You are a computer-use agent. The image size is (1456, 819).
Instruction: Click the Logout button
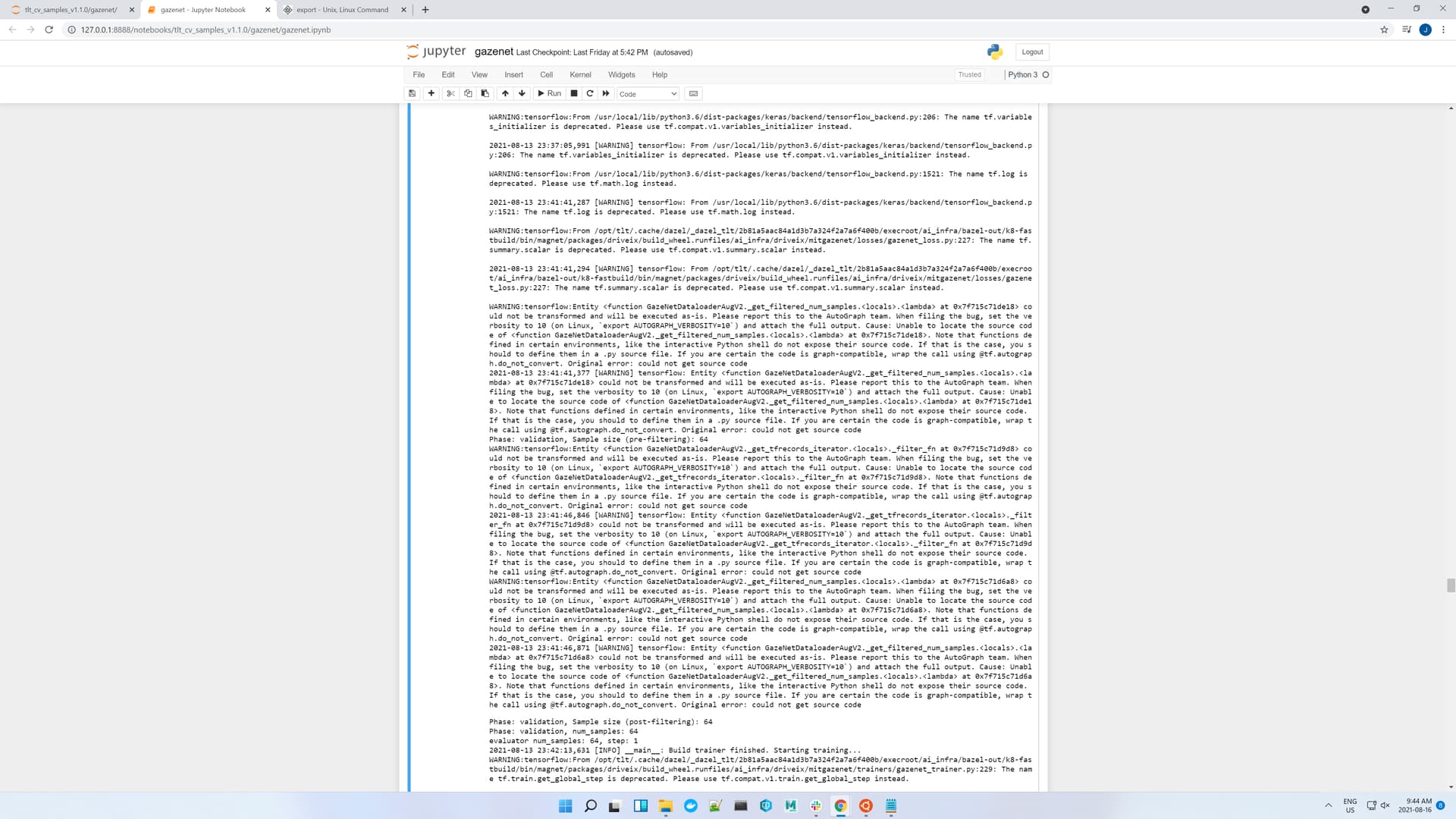[1032, 52]
